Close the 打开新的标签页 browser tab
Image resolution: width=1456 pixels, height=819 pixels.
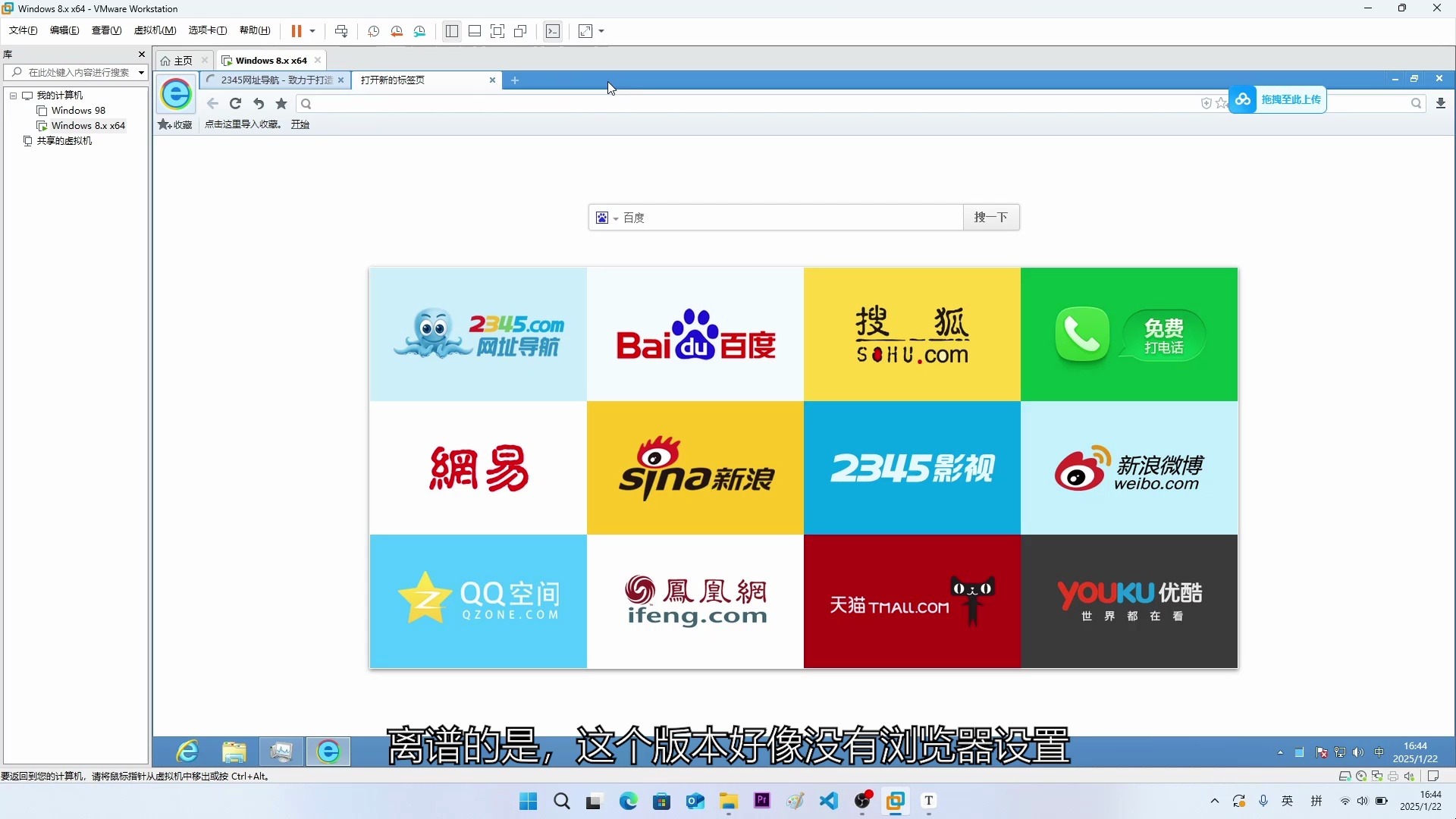(x=492, y=80)
